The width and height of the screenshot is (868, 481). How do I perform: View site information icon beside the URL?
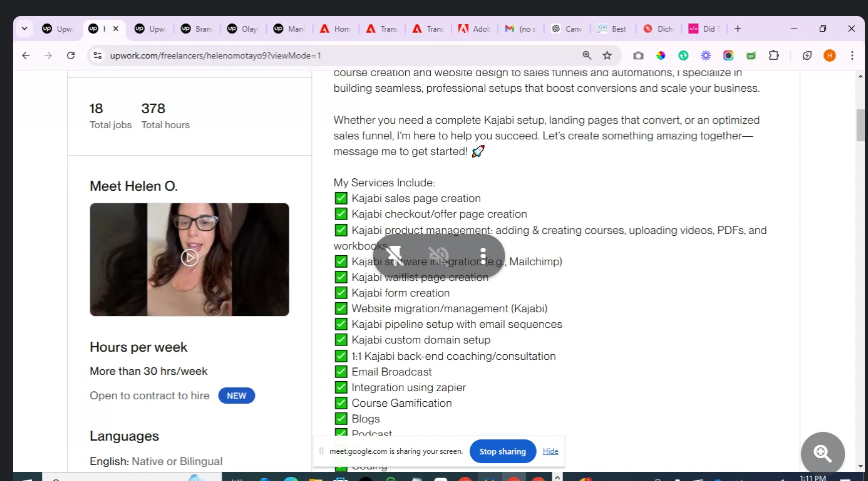(x=97, y=55)
